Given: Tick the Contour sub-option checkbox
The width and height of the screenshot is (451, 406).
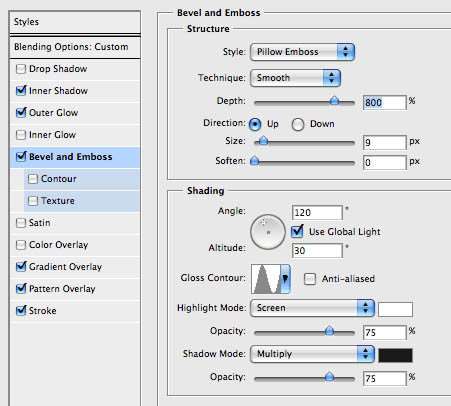Looking at the screenshot, I should (x=33, y=179).
